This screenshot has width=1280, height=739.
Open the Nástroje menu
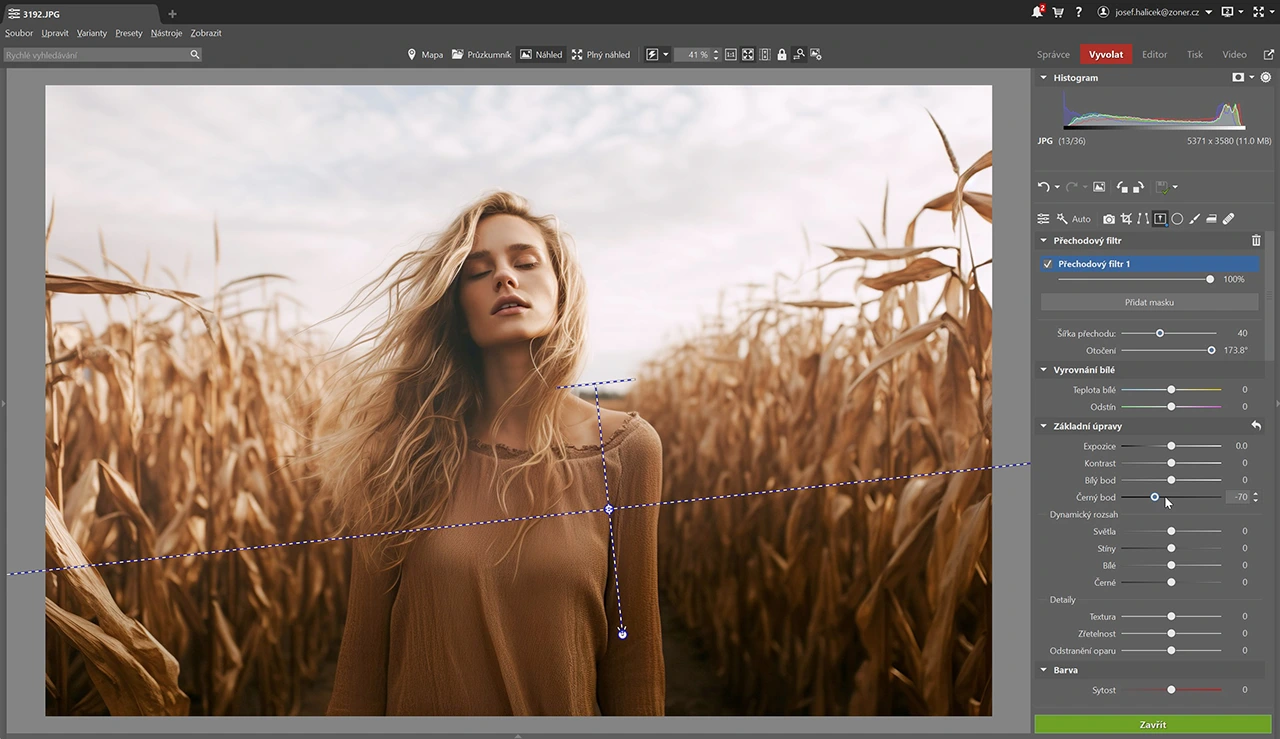click(x=166, y=33)
